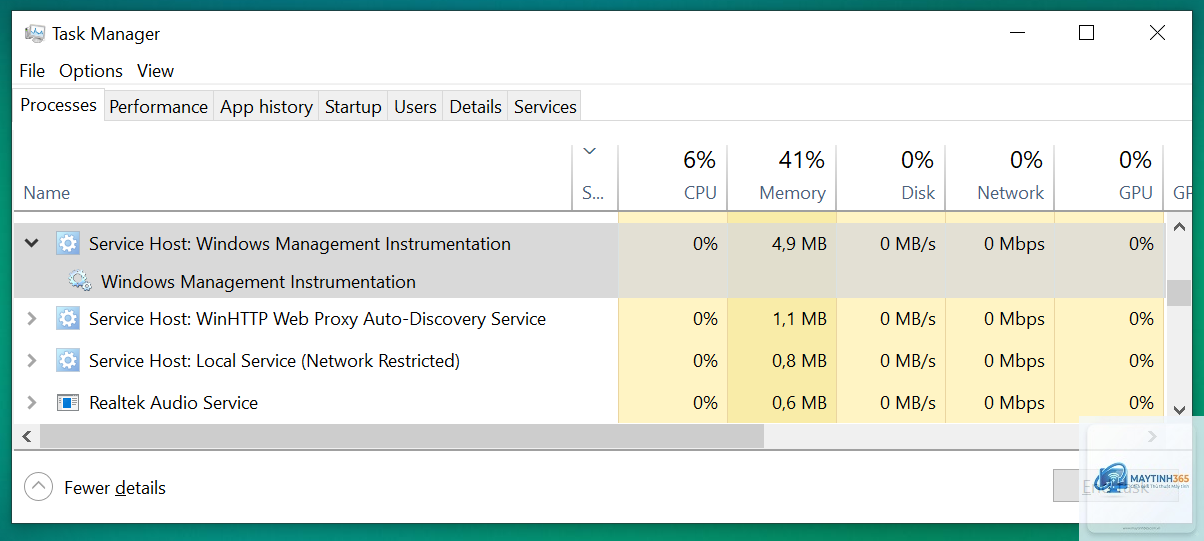1204x541 pixels.
Task: Click the Windows Management Instrumentation child service icon
Action: tap(80, 281)
